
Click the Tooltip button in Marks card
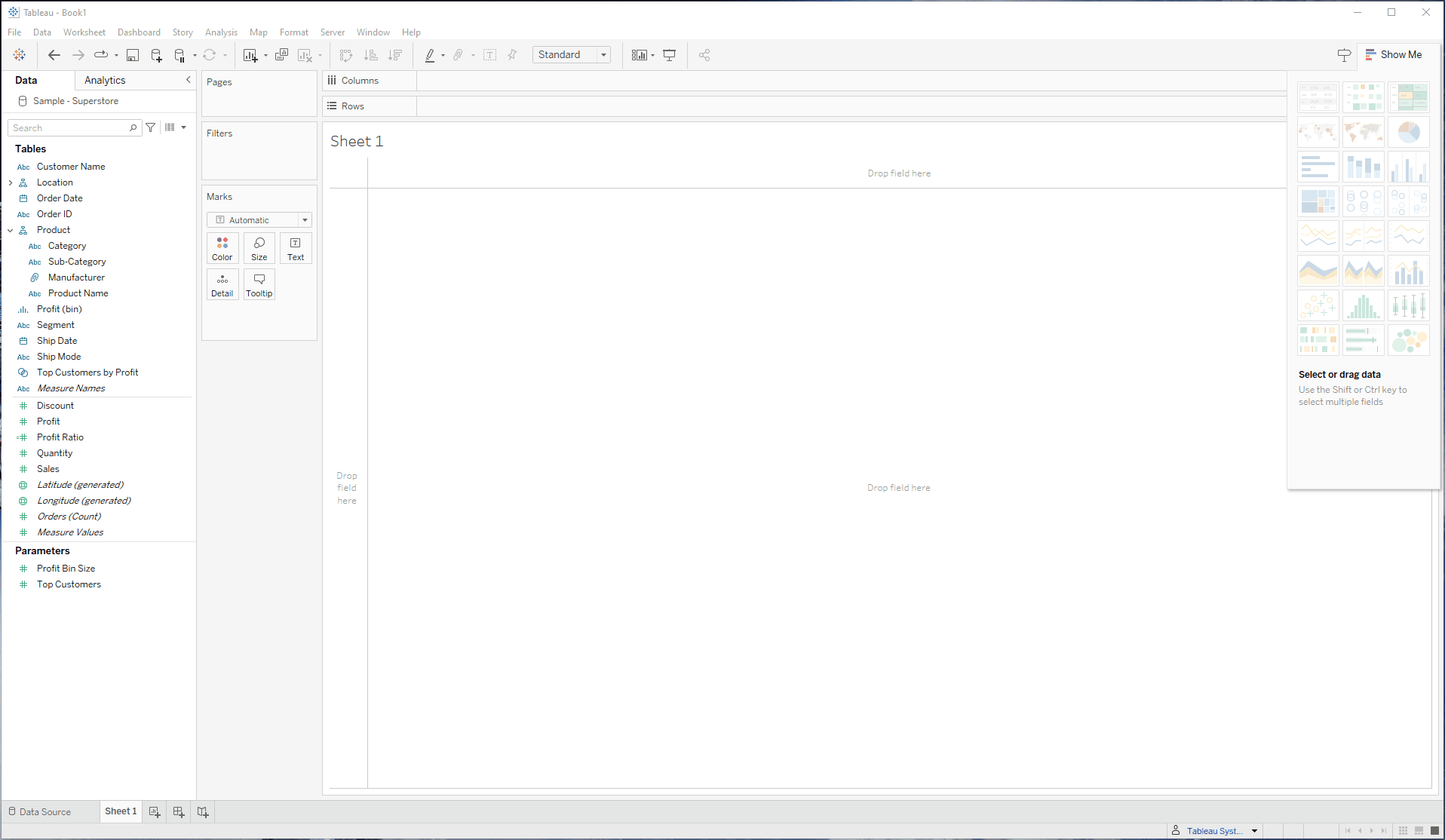coord(259,284)
